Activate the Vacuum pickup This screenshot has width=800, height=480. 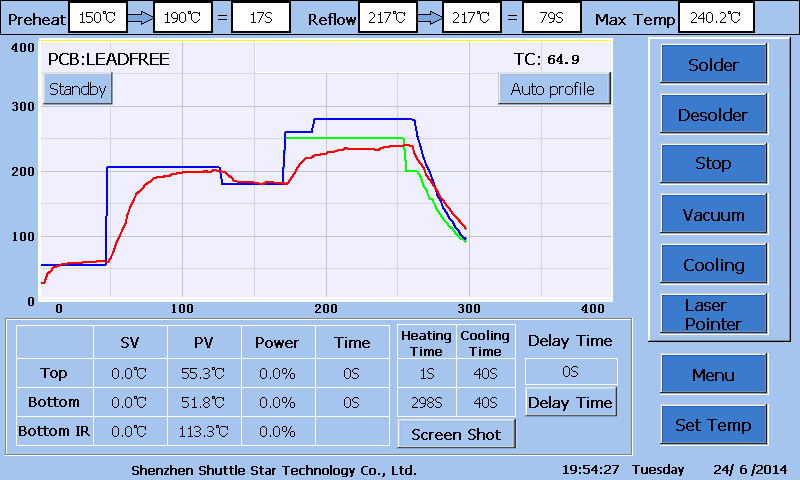click(713, 214)
